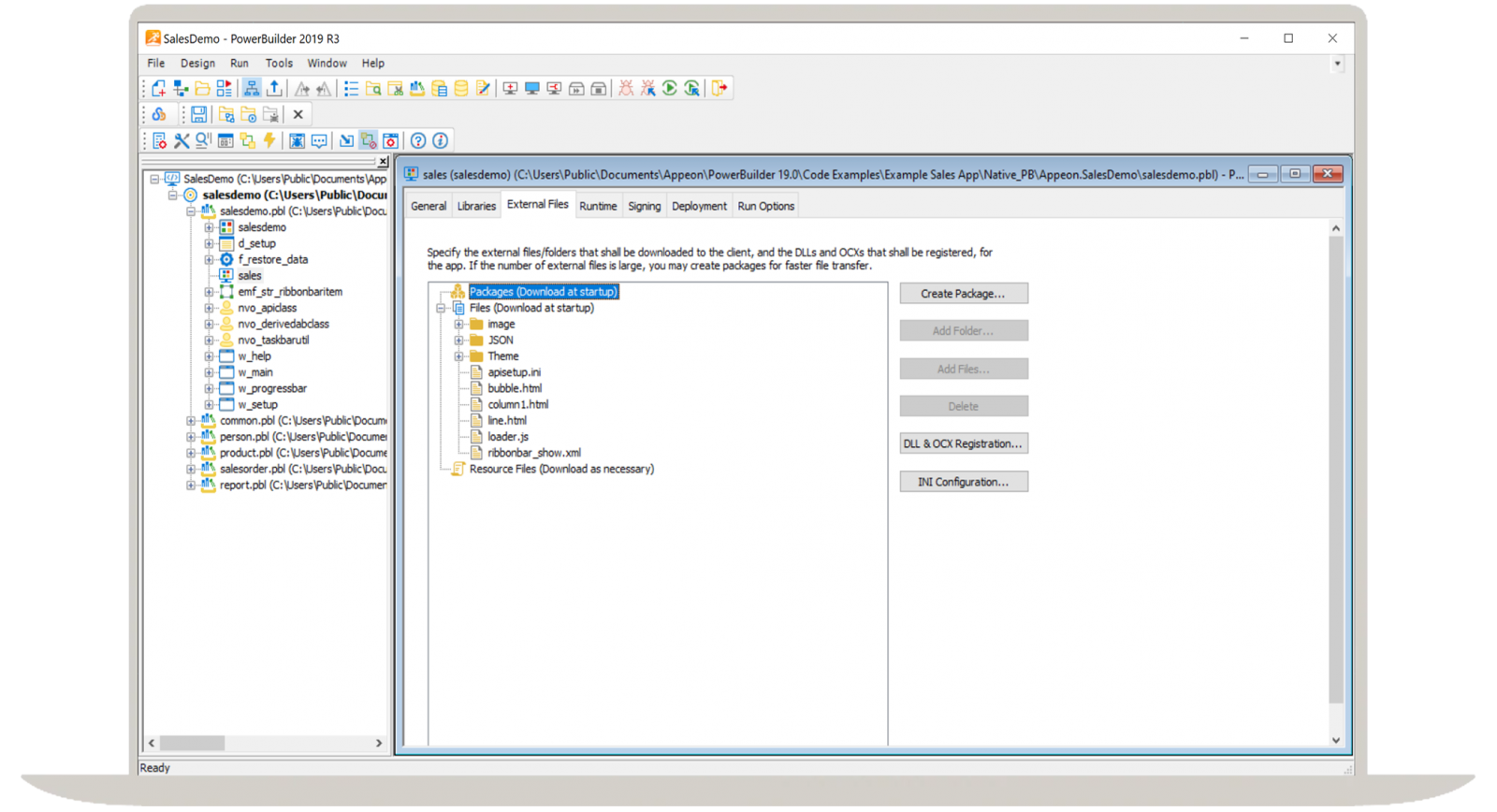Image resolution: width=1497 pixels, height=812 pixels.
Task: Click the Database cylinder icon
Action: 461,89
